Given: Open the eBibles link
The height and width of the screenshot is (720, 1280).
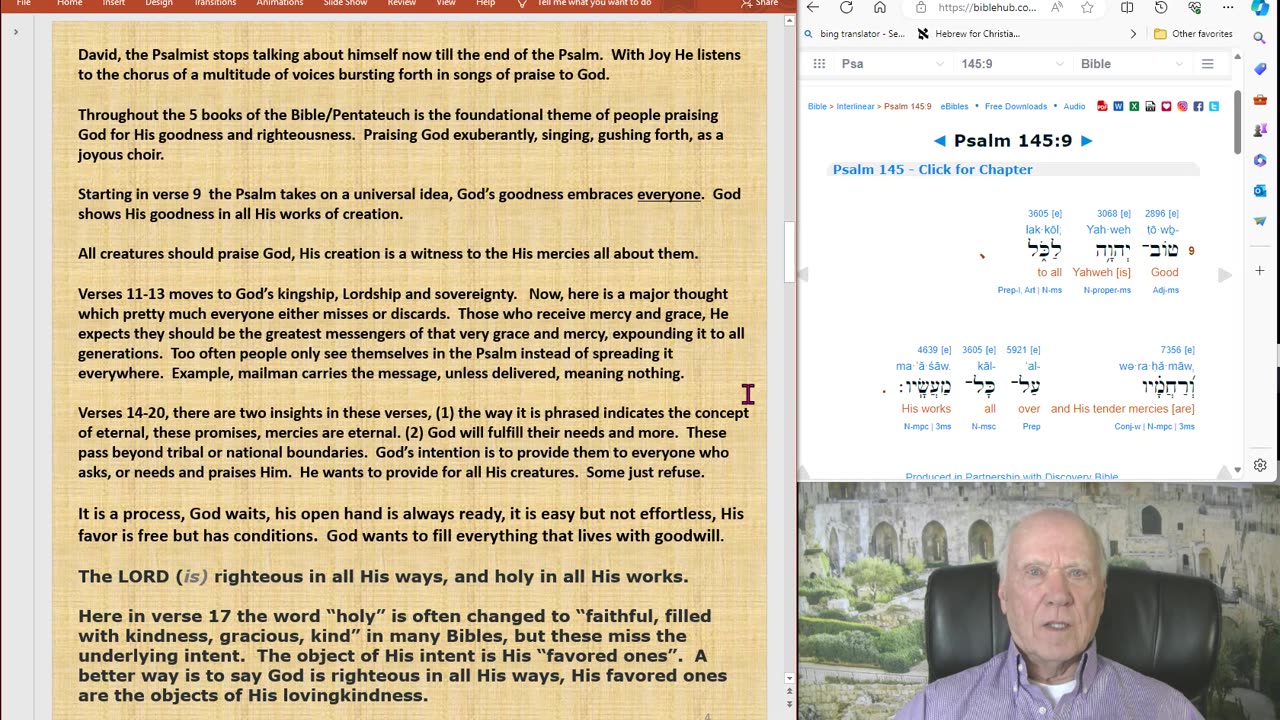Looking at the screenshot, I should pyautogui.click(x=954, y=106).
